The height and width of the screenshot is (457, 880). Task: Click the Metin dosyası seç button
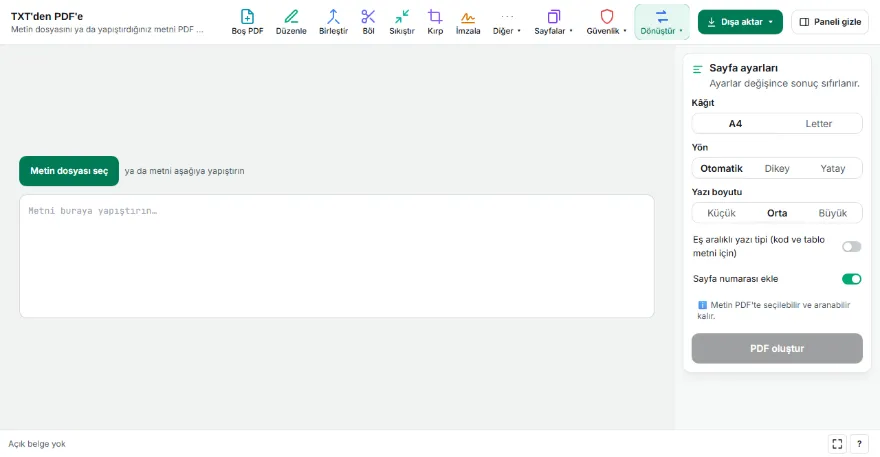pos(69,171)
